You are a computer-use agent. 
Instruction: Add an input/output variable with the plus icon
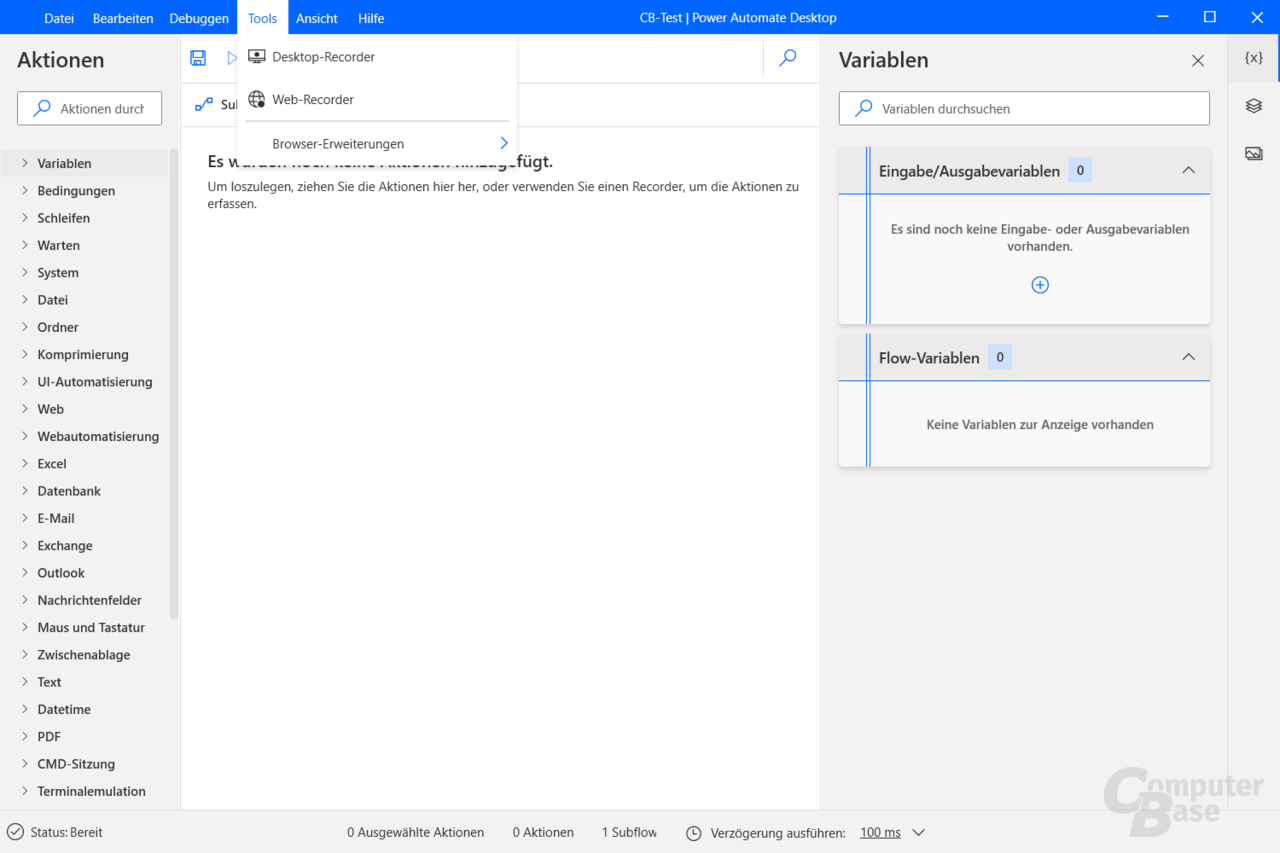tap(1040, 285)
